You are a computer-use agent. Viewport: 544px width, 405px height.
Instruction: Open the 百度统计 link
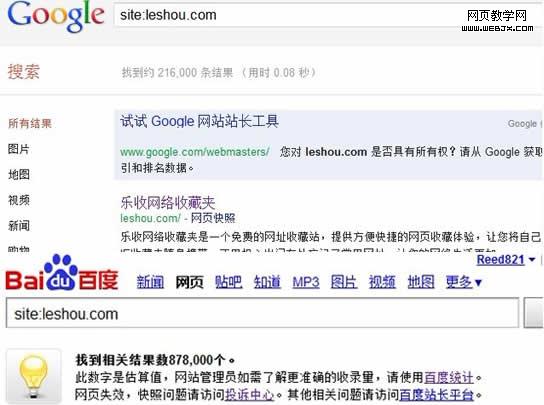click(449, 377)
